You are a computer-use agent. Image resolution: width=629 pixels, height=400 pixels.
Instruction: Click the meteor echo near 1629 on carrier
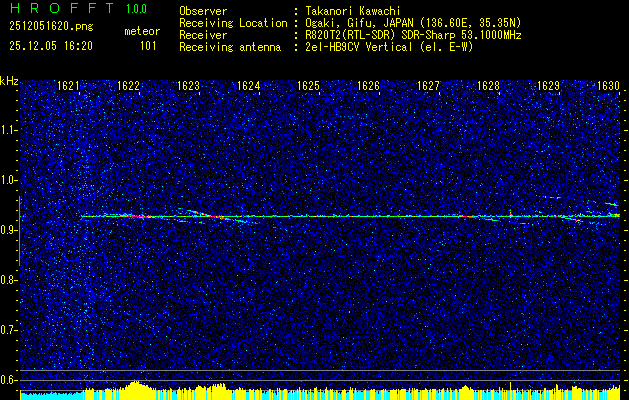click(x=572, y=218)
